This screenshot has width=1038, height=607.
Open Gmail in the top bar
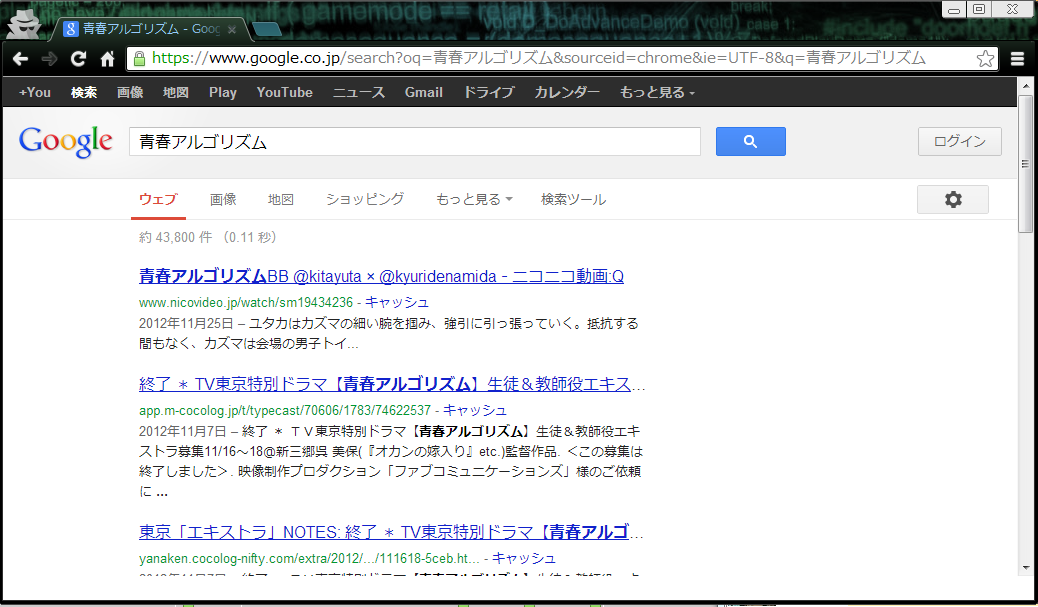pos(424,93)
